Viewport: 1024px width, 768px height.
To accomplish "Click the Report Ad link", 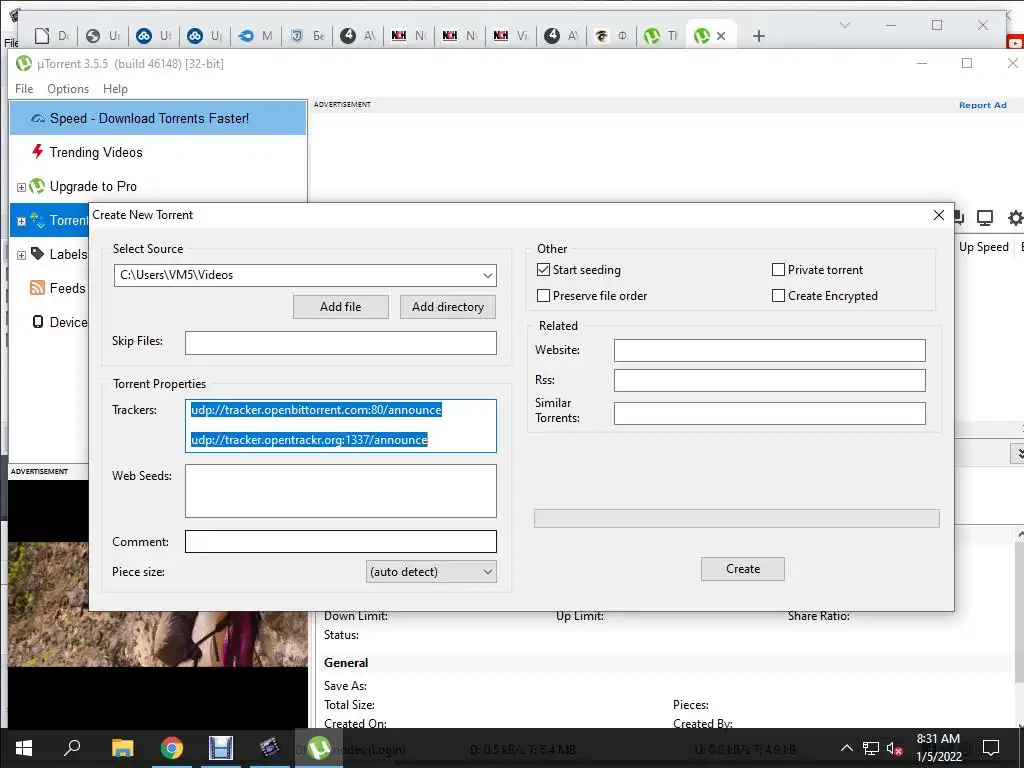I will pyautogui.click(x=982, y=105).
